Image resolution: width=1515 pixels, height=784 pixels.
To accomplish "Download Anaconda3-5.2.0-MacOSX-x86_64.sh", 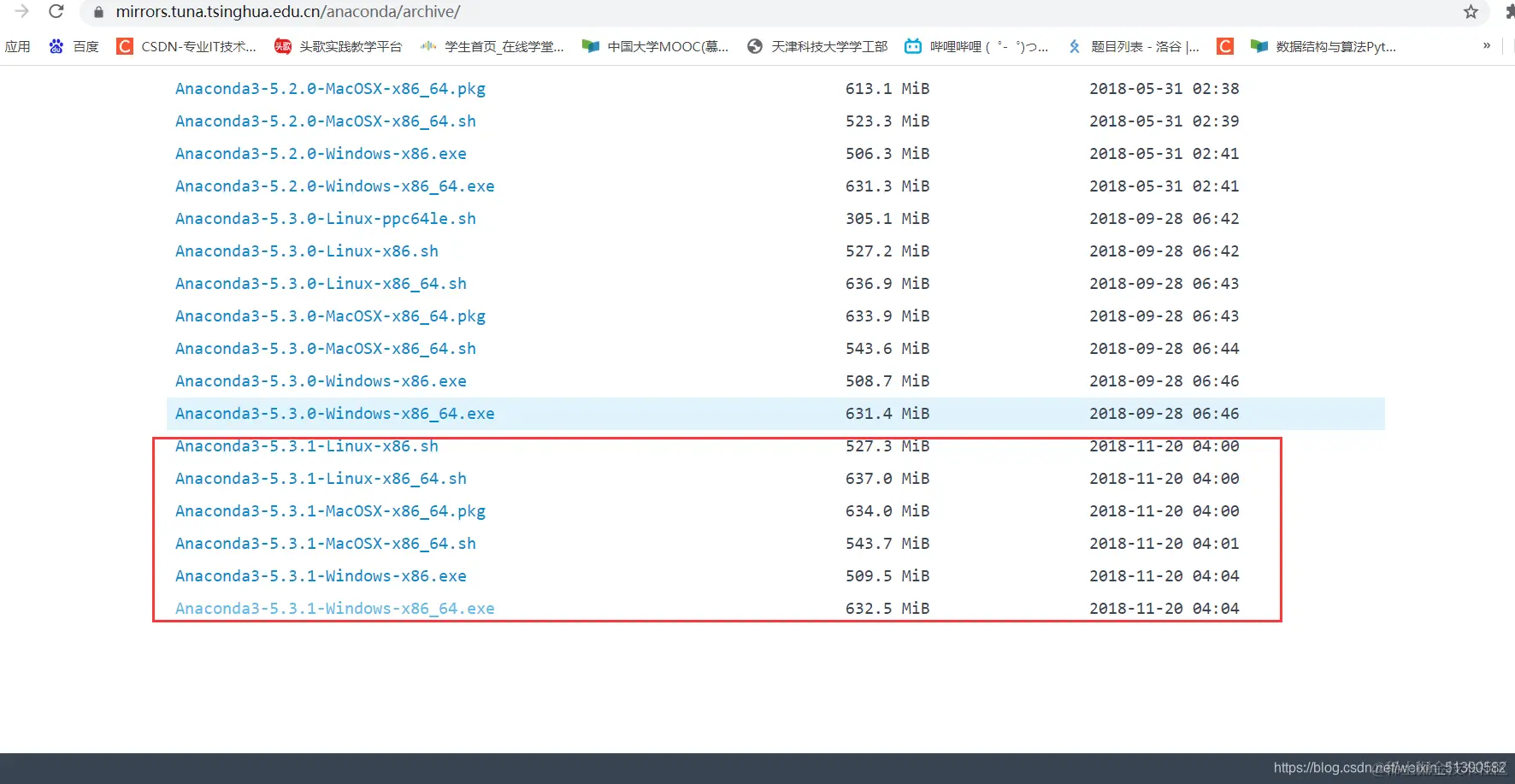I will pyautogui.click(x=326, y=121).
